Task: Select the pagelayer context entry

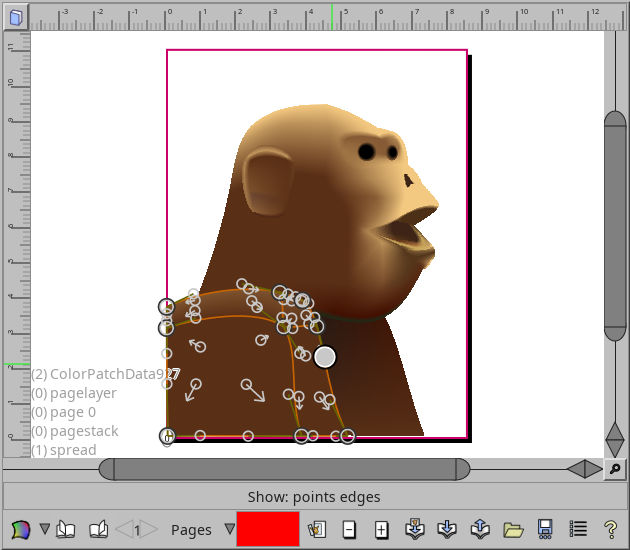Action: [74, 393]
